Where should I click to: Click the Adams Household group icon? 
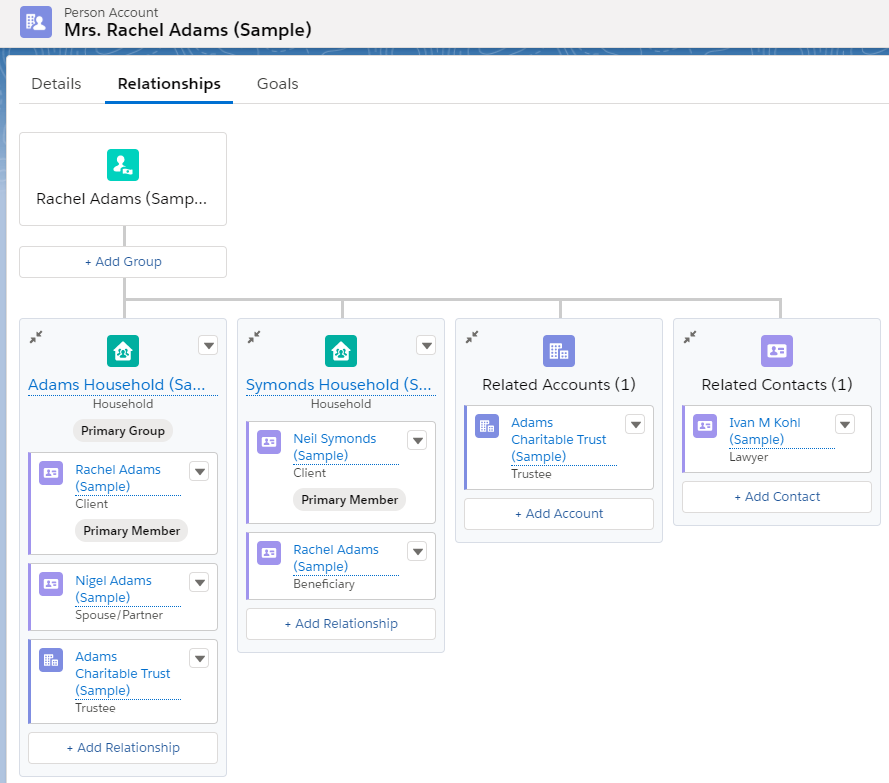(123, 351)
